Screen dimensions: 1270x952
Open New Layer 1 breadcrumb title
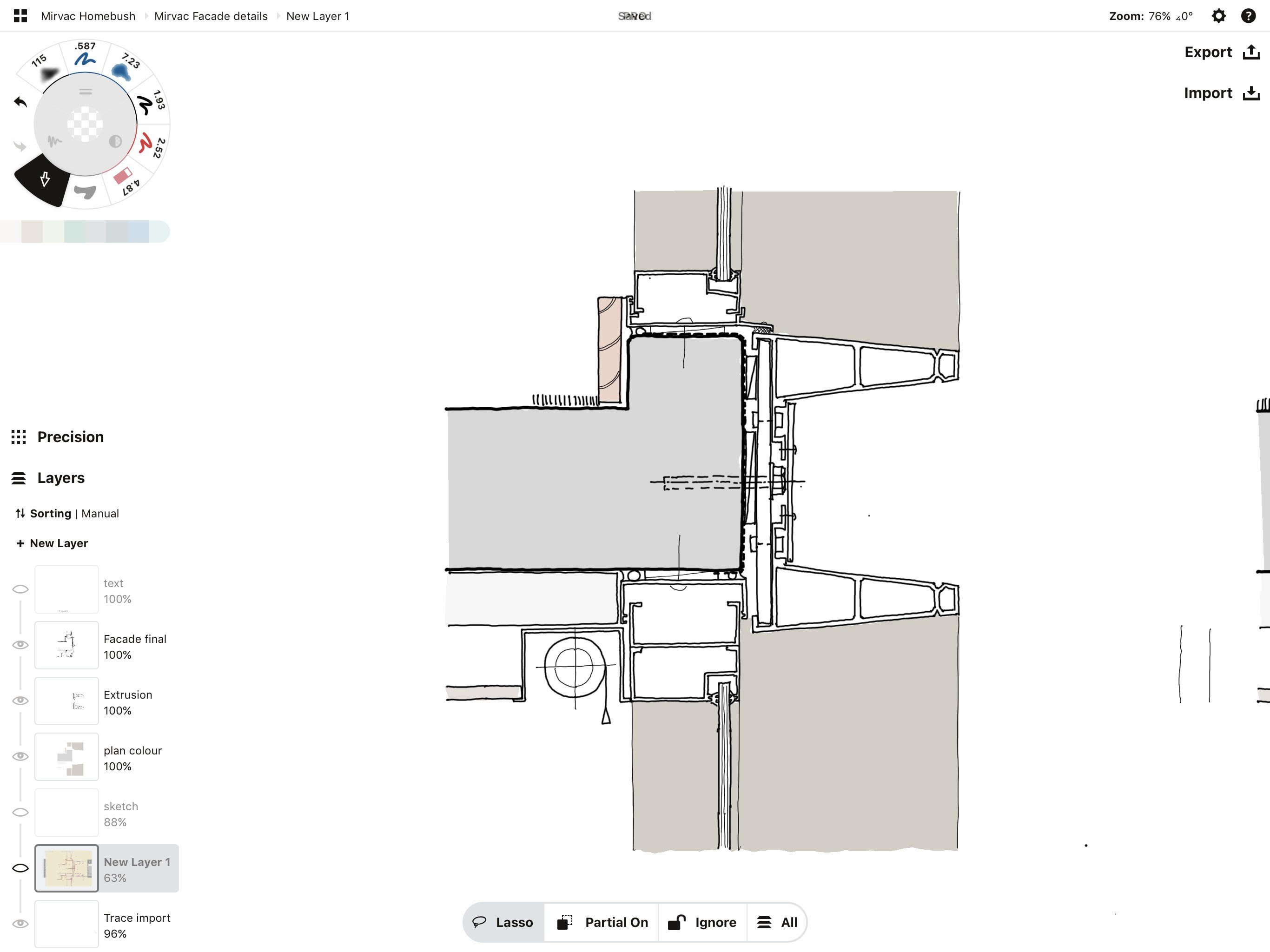pos(317,16)
